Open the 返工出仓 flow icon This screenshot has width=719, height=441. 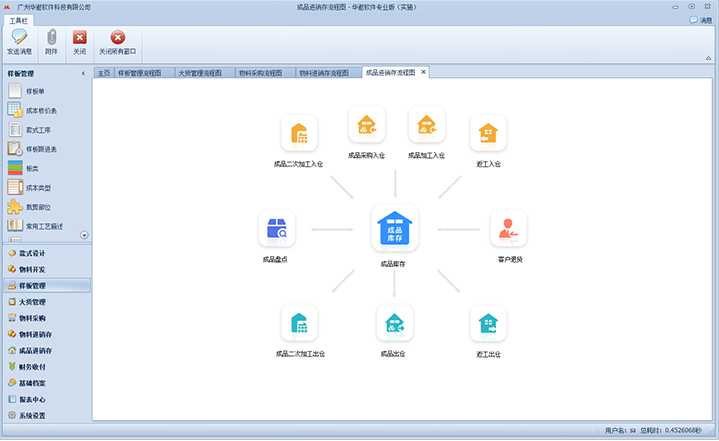[488, 323]
